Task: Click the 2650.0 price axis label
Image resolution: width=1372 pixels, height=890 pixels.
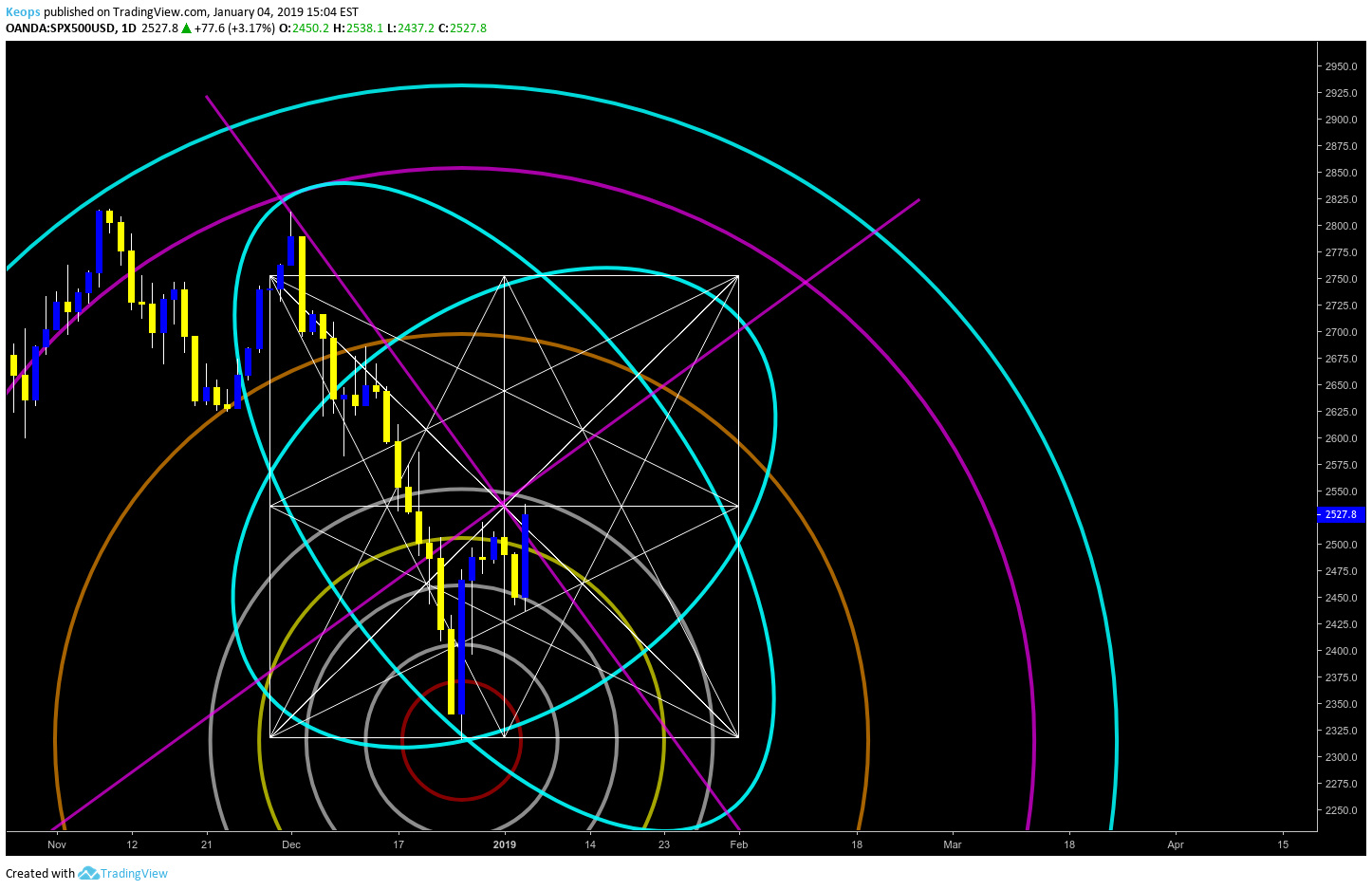Action: click(x=1341, y=385)
